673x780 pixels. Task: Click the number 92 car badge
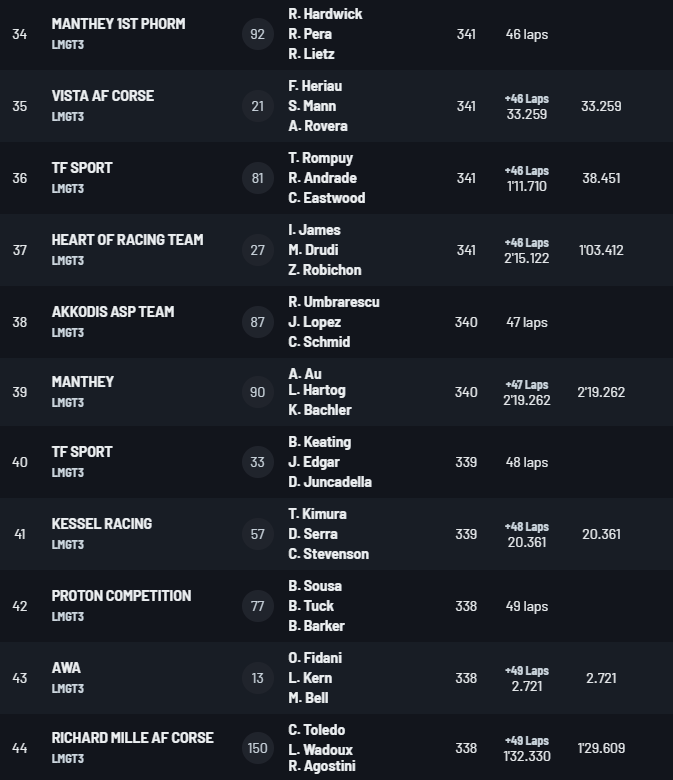pyautogui.click(x=258, y=34)
